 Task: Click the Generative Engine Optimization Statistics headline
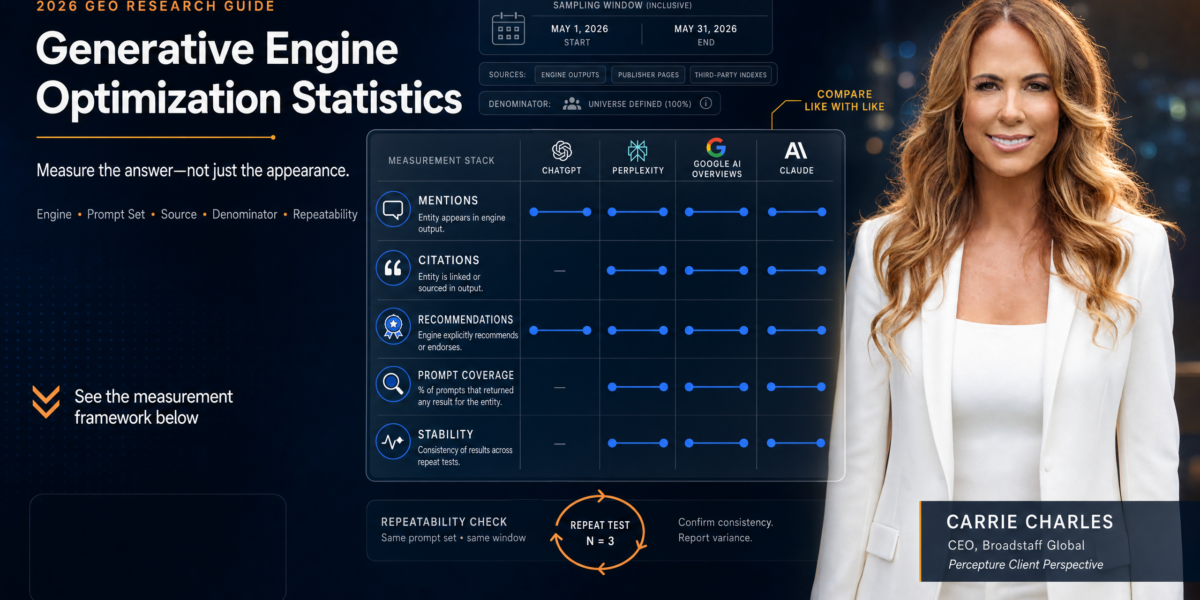(x=249, y=74)
